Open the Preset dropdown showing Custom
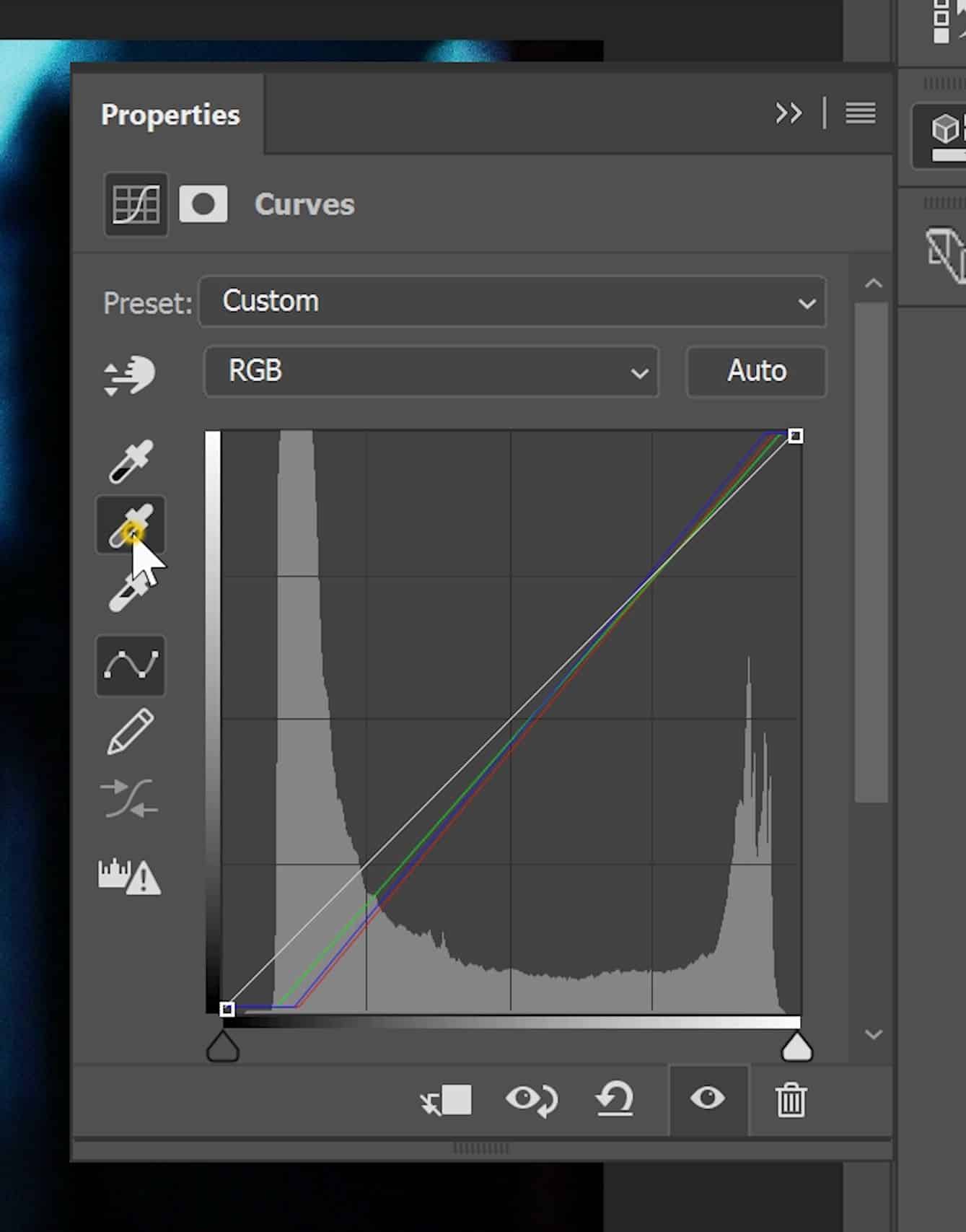Image resolution: width=966 pixels, height=1232 pixels. (x=512, y=302)
